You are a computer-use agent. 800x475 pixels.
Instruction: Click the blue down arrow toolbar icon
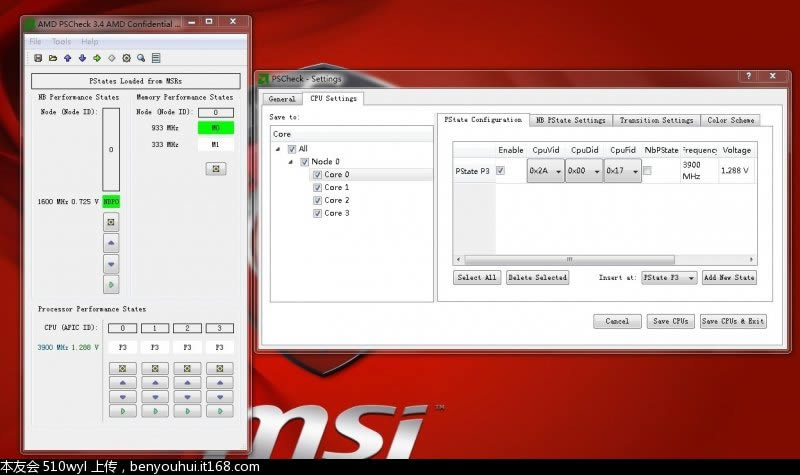[82, 58]
